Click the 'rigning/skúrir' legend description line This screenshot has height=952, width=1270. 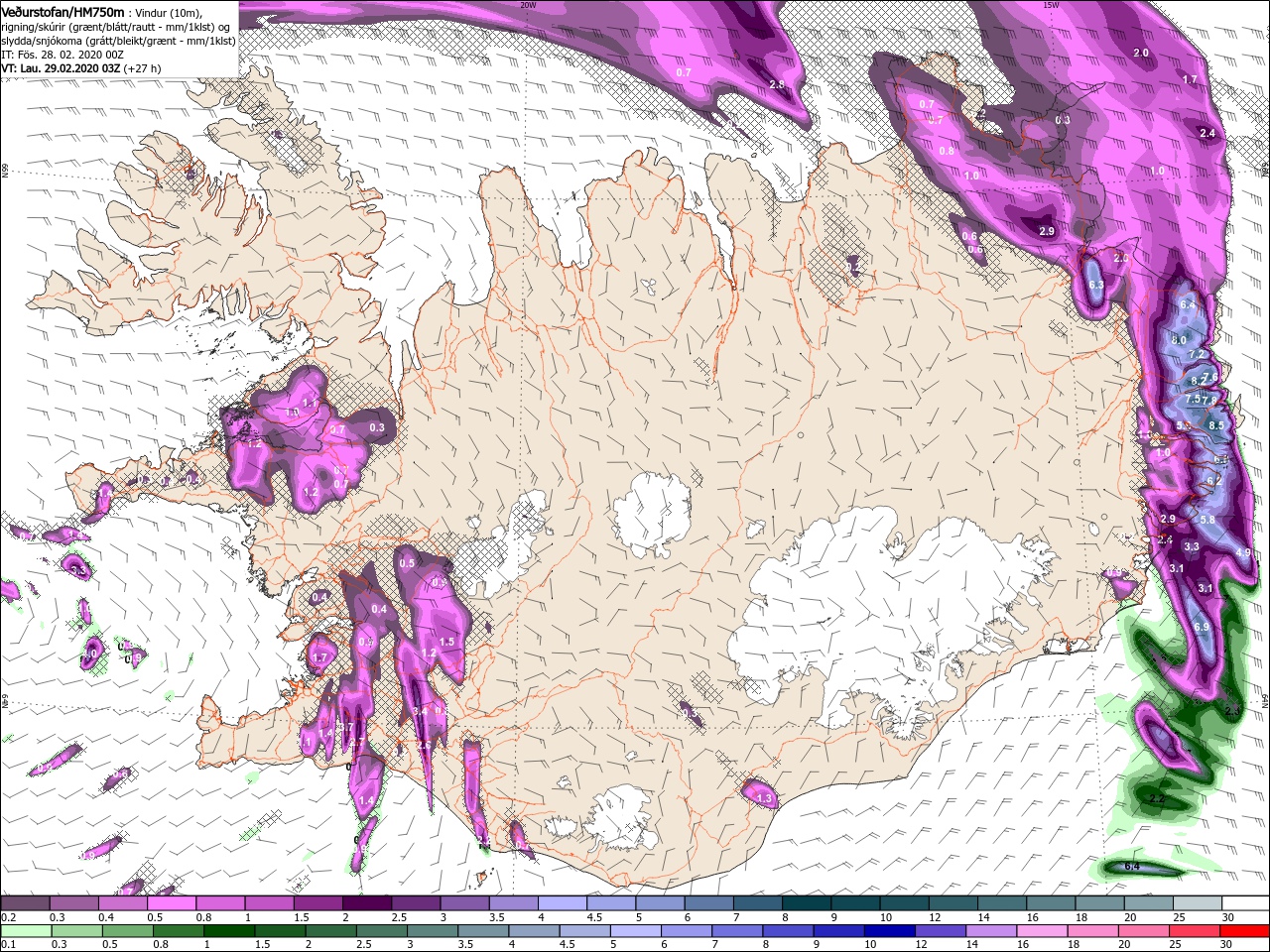(117, 26)
